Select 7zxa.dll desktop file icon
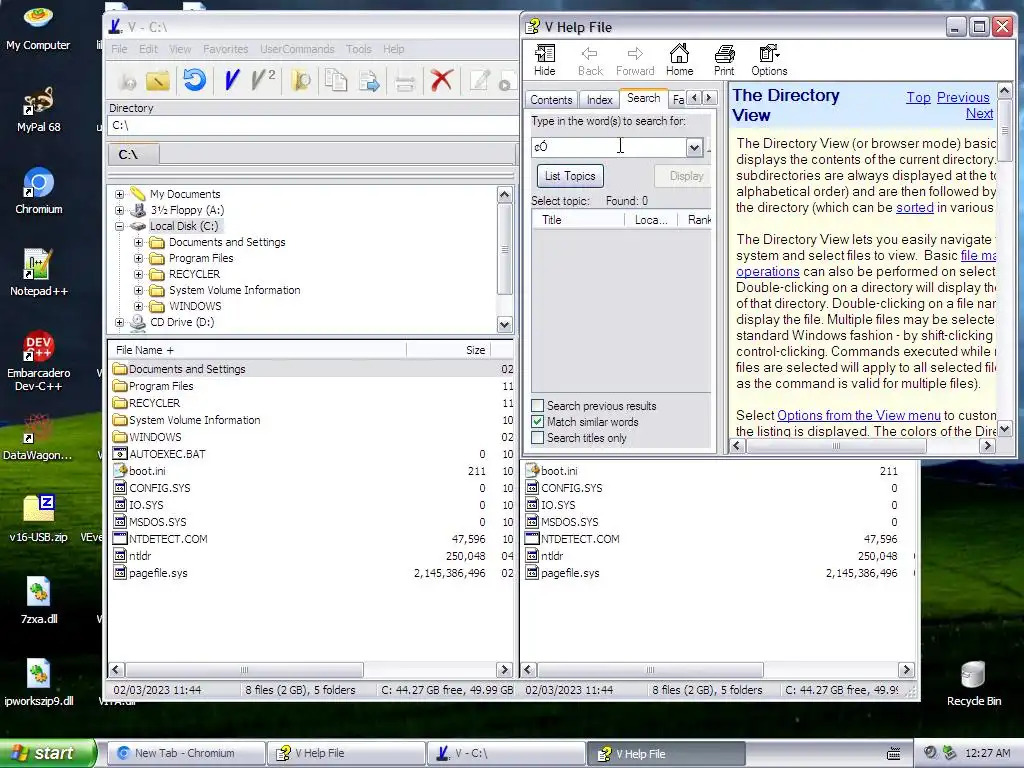 [39, 600]
